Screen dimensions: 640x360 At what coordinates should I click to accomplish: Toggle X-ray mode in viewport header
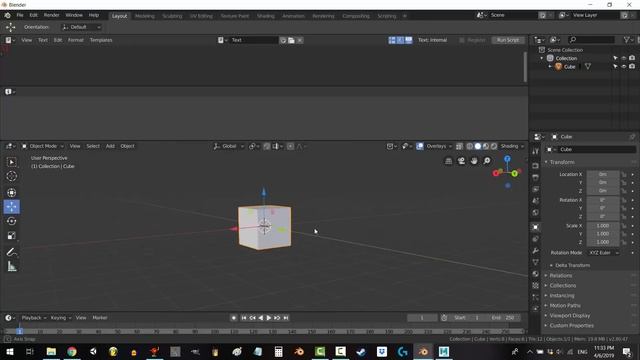459,146
